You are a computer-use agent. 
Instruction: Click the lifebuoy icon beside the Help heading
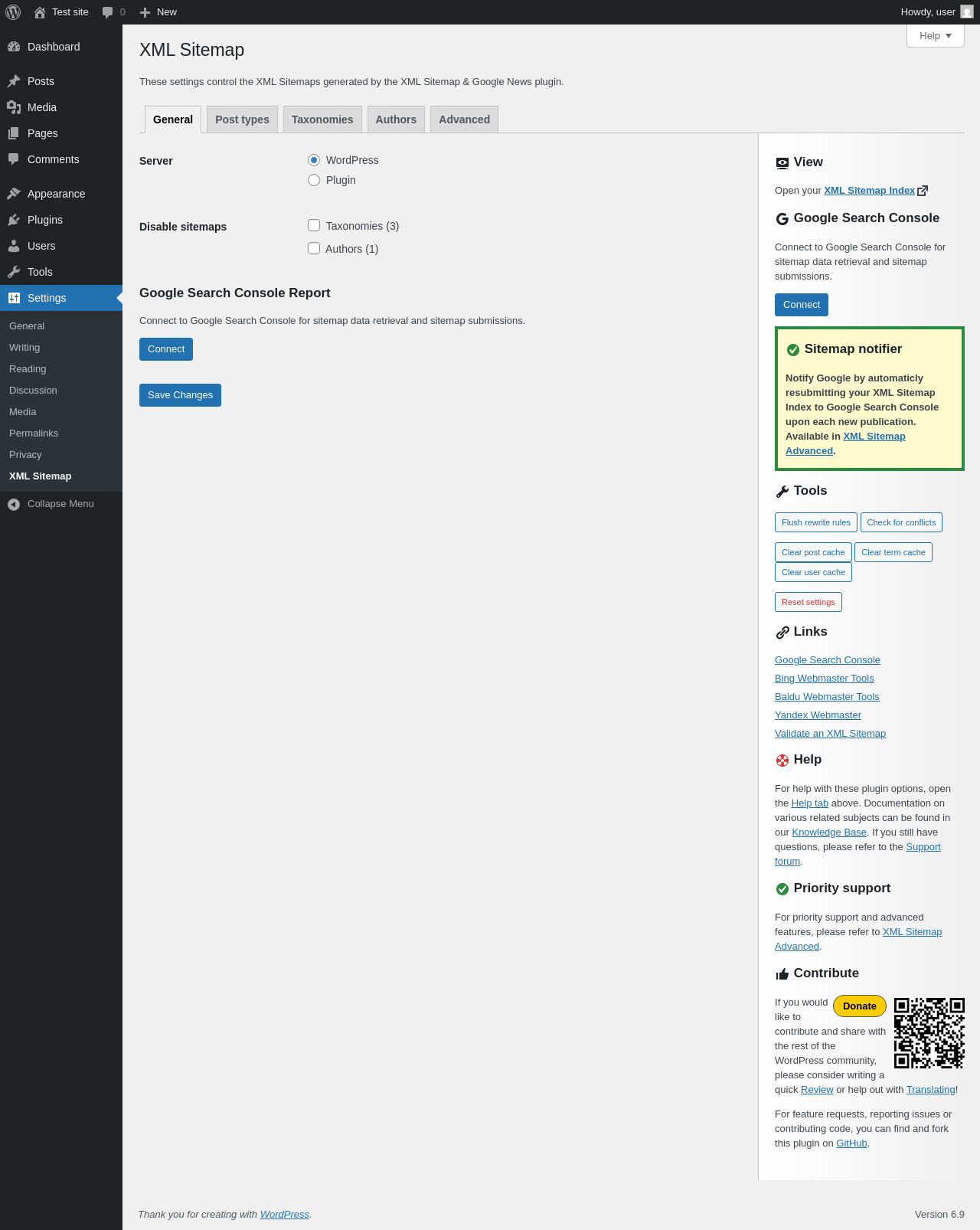coord(782,761)
